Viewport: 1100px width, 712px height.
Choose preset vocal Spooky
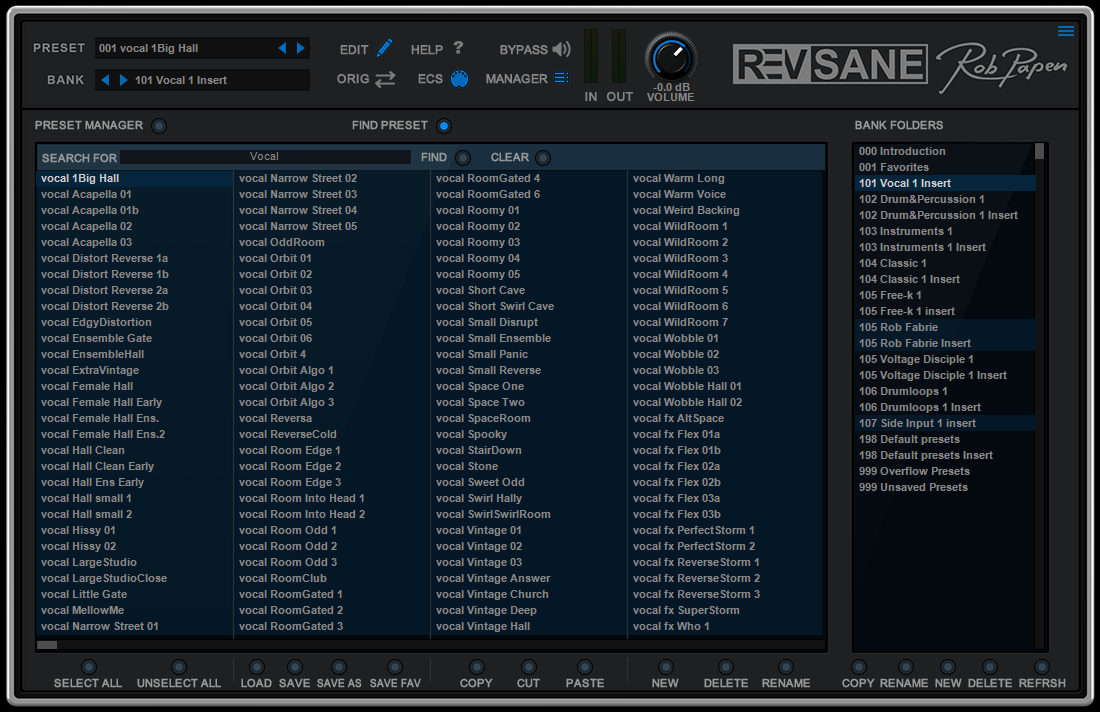pyautogui.click(x=529, y=434)
